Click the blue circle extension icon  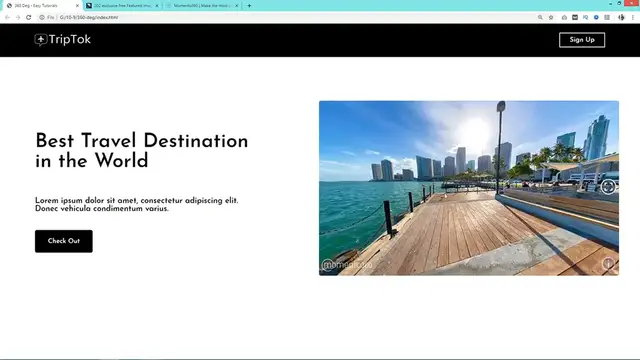tap(596, 17)
